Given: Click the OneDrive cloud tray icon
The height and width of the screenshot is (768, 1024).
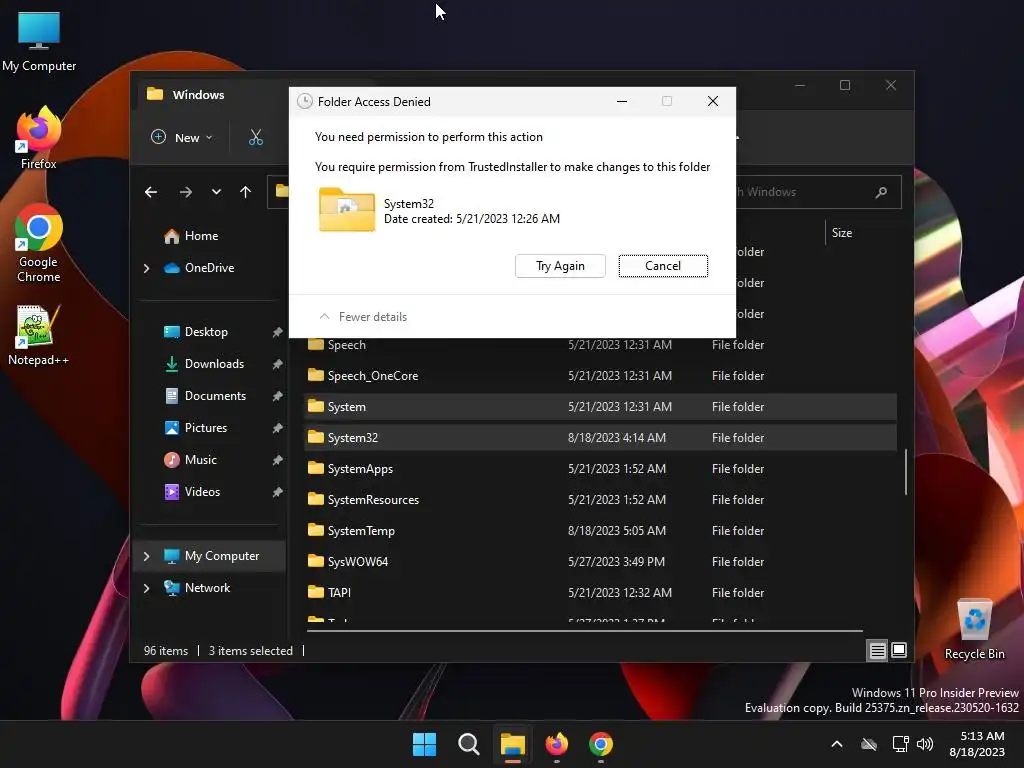Looking at the screenshot, I should (x=869, y=744).
